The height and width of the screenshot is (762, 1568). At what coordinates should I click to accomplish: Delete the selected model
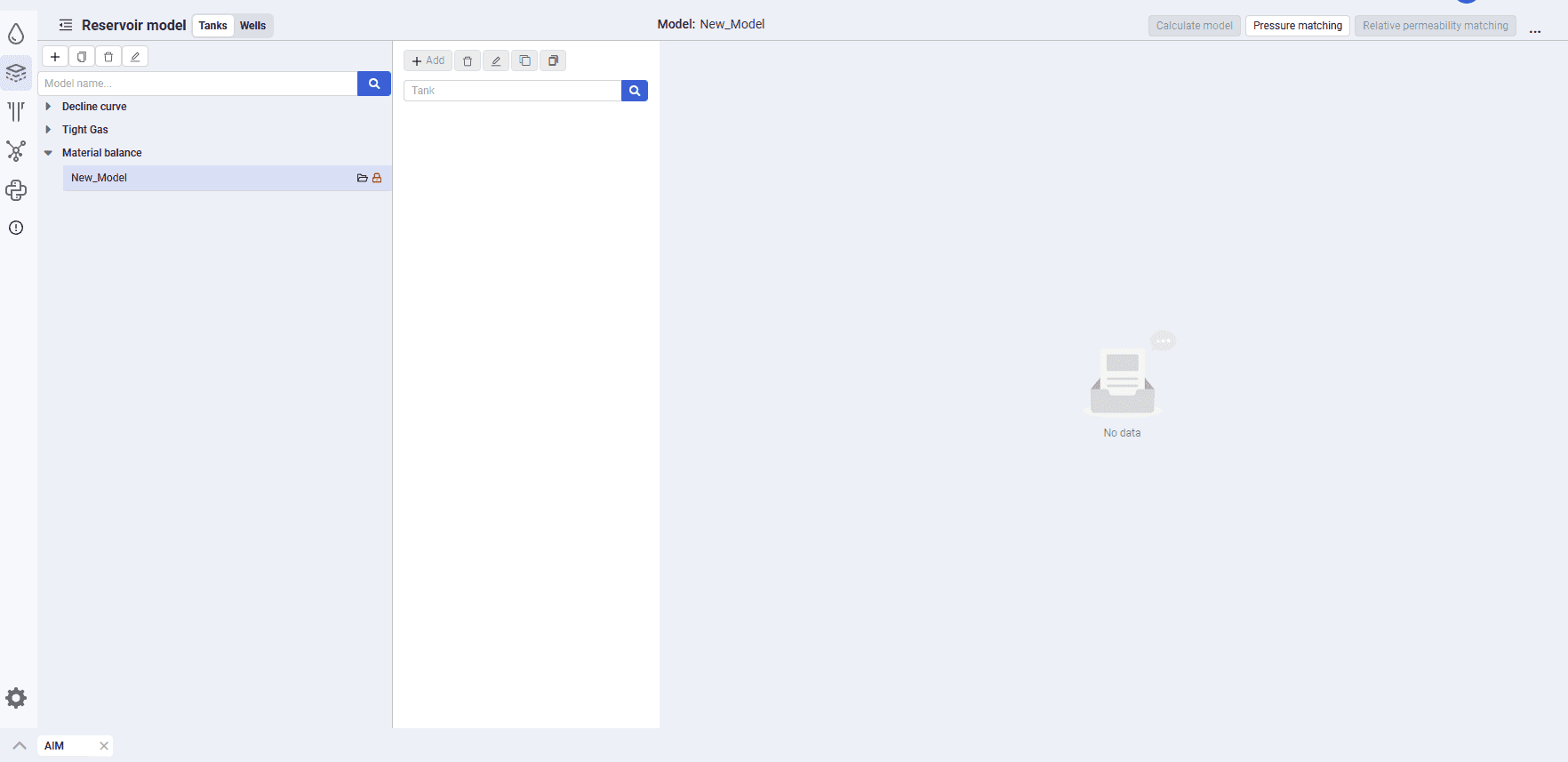point(108,57)
